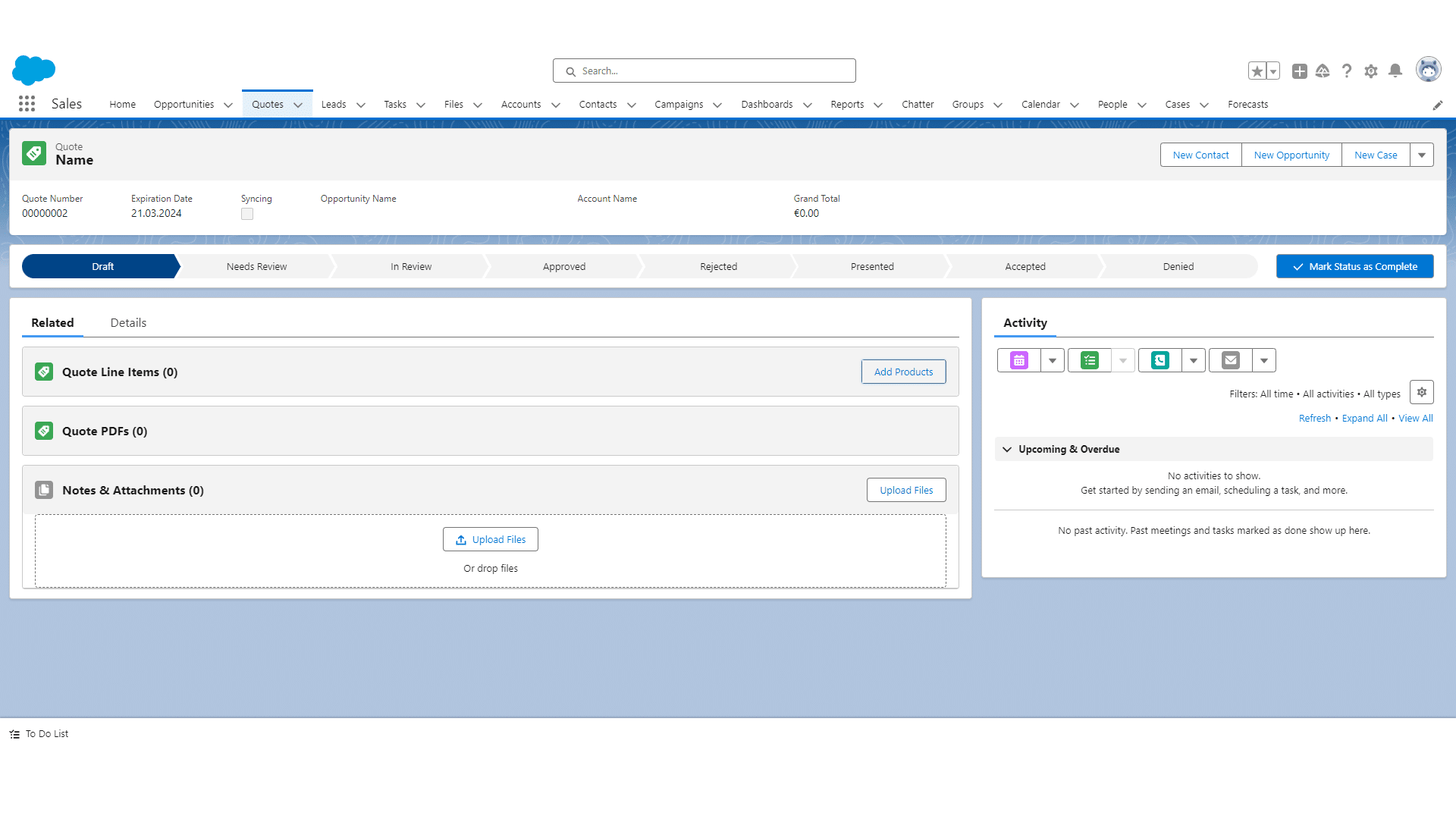Show more record actions dropdown next to New Case
The width and height of the screenshot is (1456, 819).
[1422, 155]
